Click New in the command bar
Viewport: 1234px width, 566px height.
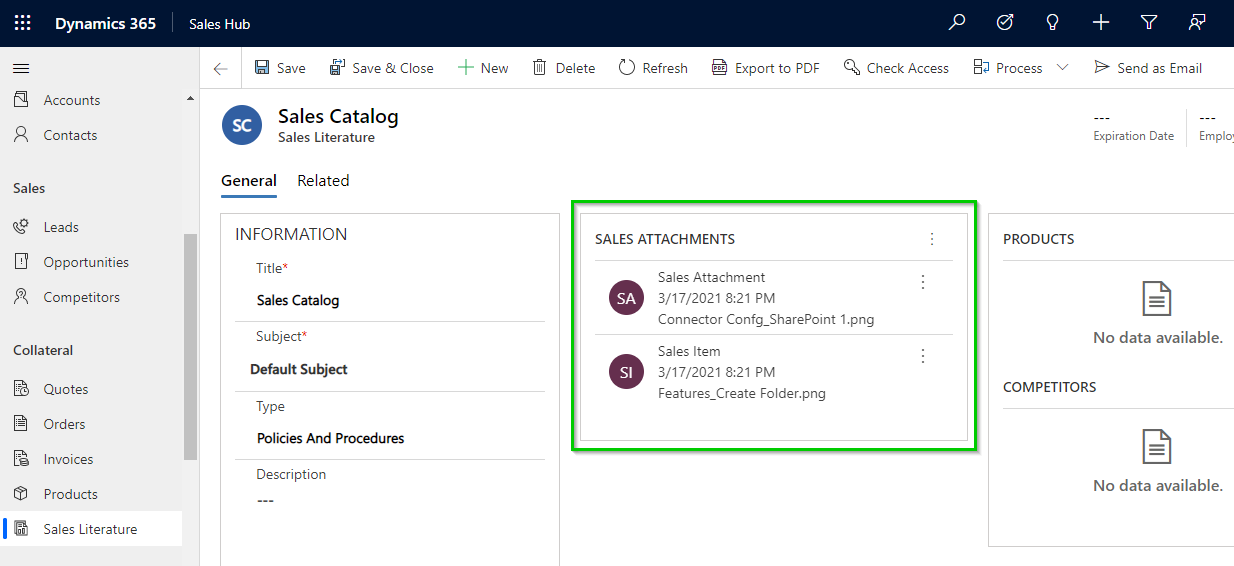[483, 68]
